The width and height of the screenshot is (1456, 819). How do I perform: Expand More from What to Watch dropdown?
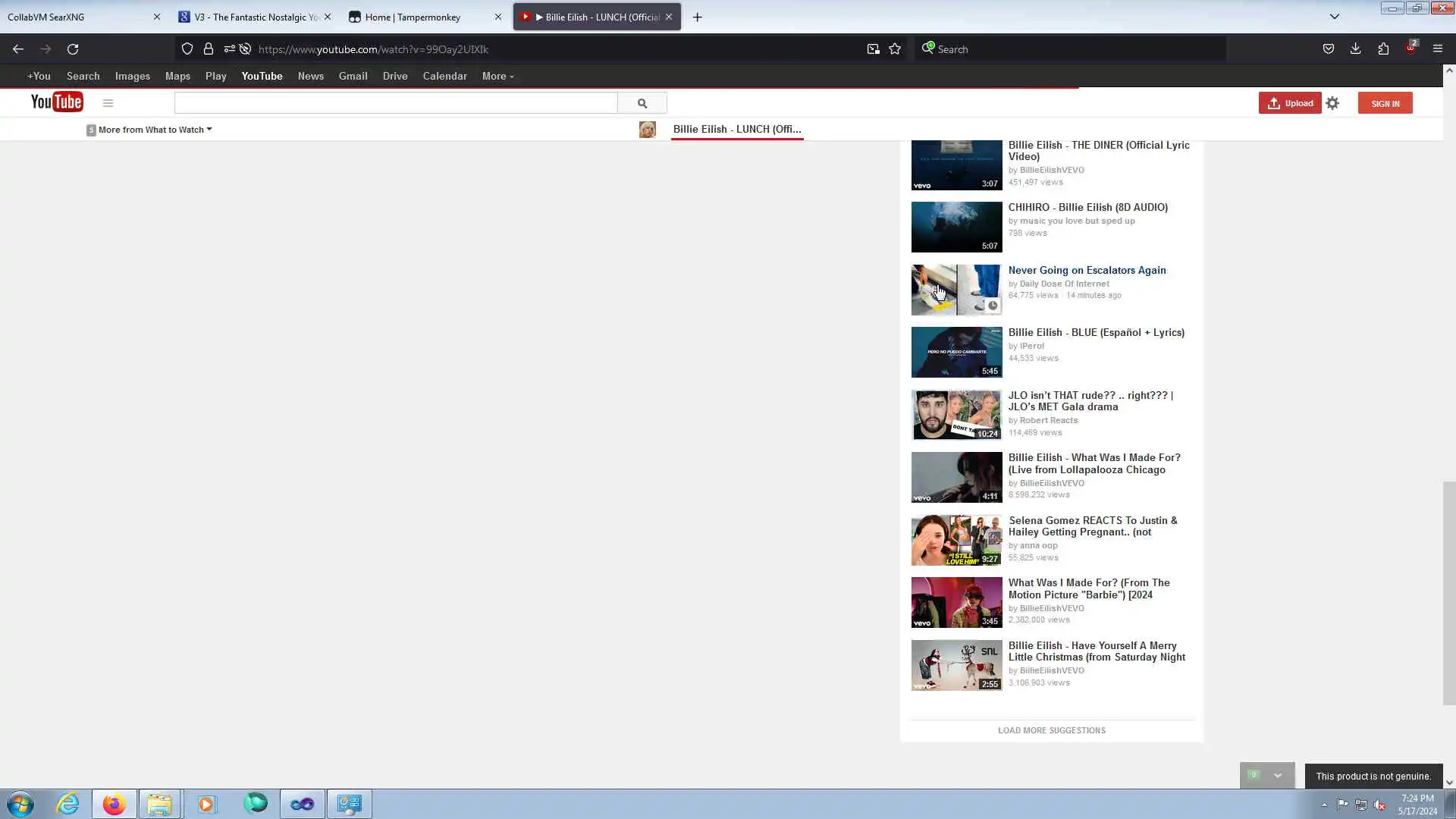coord(151,130)
